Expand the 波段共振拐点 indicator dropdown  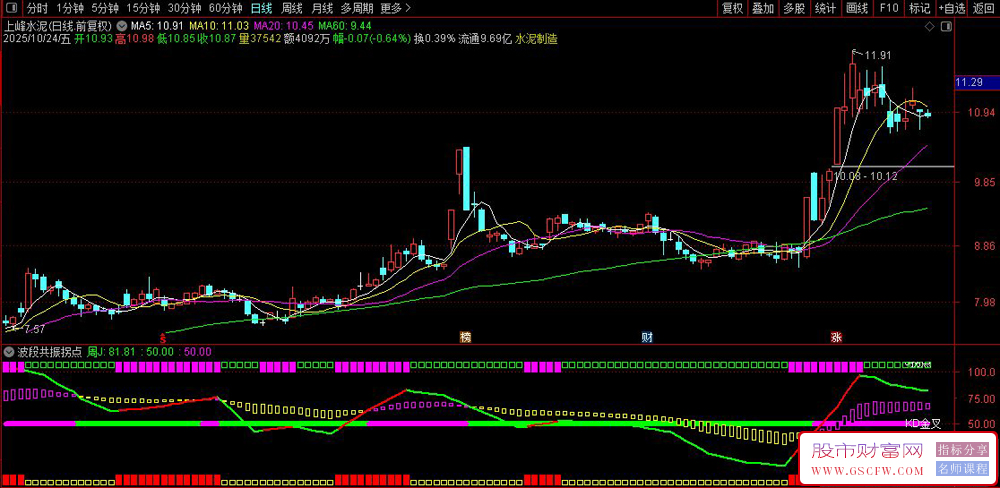coord(9,352)
